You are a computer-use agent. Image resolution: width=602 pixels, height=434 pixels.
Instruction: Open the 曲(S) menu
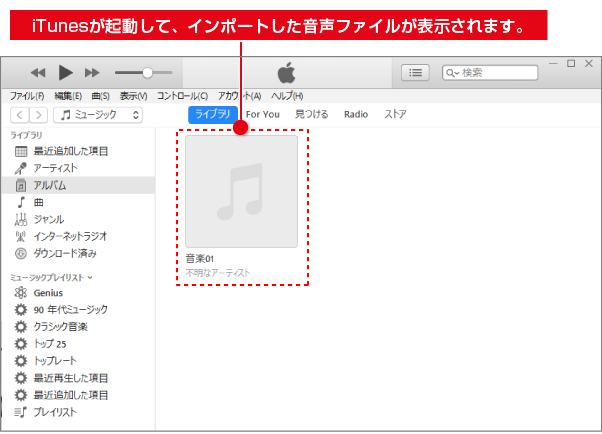101,96
